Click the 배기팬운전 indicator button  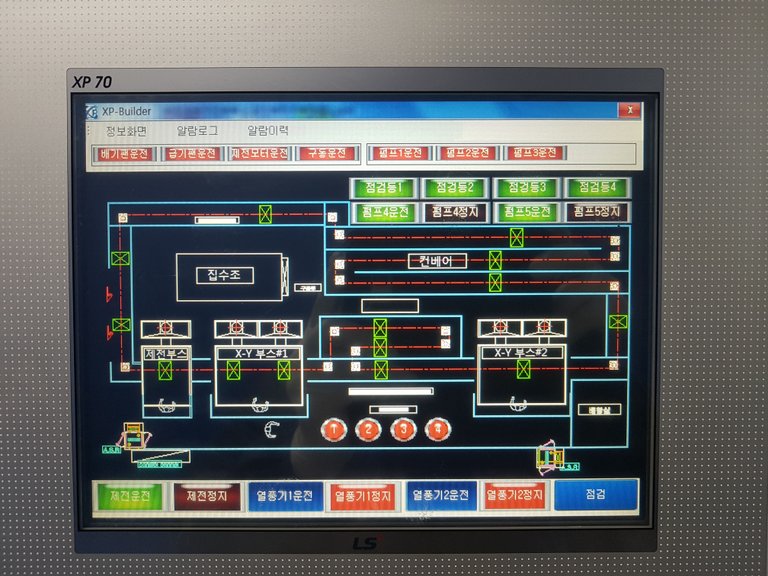(124, 154)
